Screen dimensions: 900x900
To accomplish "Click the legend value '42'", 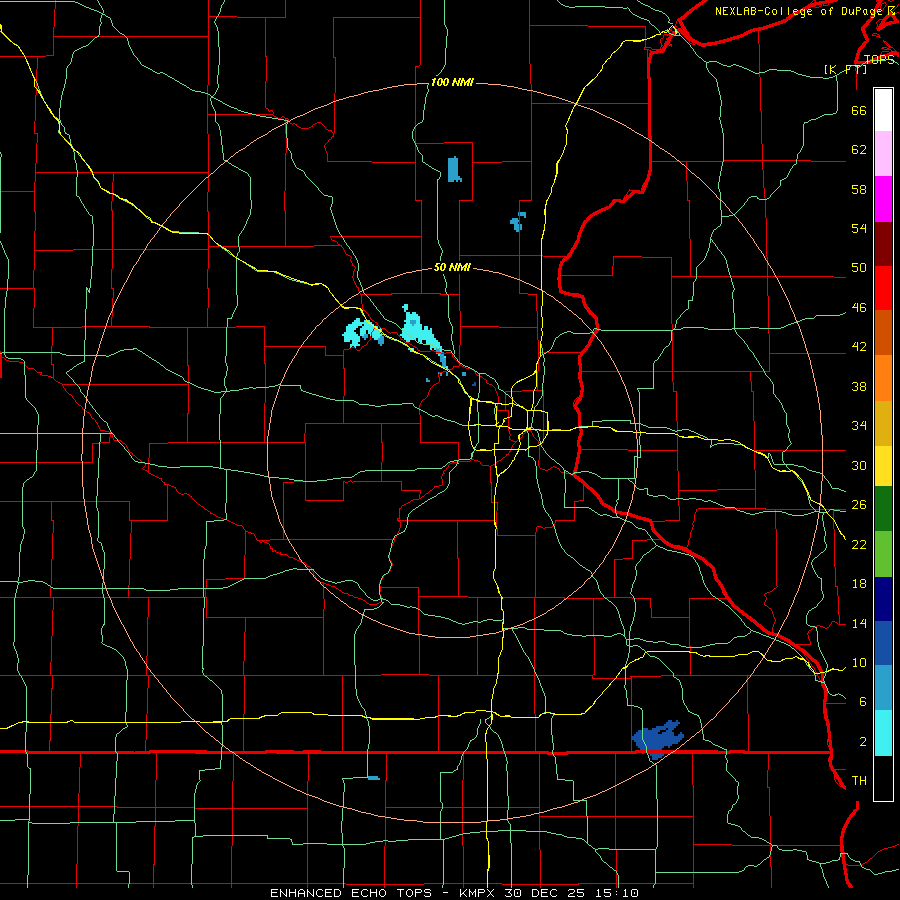I will coord(859,347).
